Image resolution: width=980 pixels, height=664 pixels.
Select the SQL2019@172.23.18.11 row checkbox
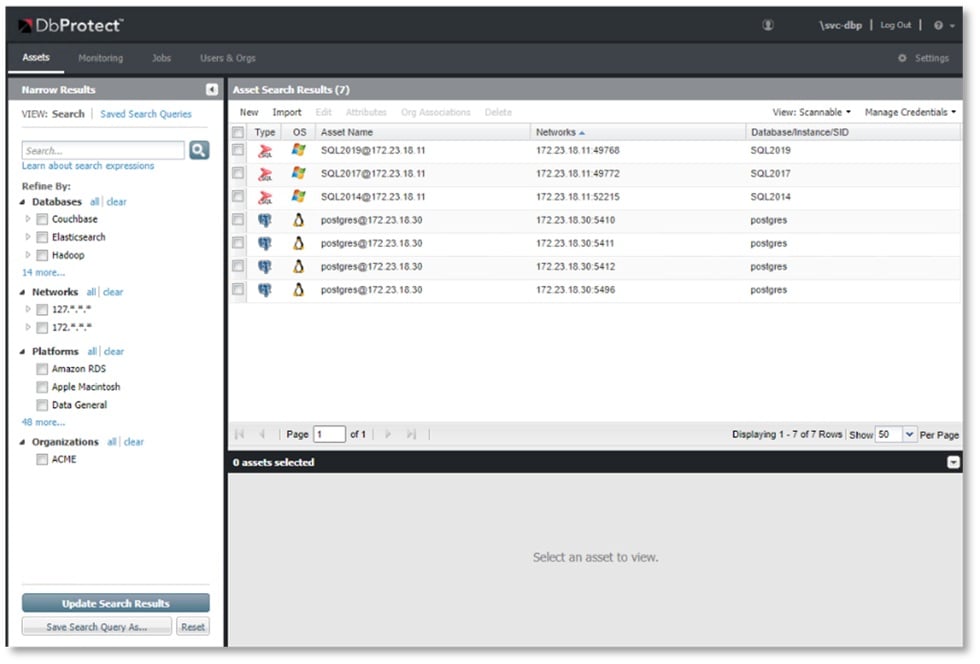tap(238, 150)
